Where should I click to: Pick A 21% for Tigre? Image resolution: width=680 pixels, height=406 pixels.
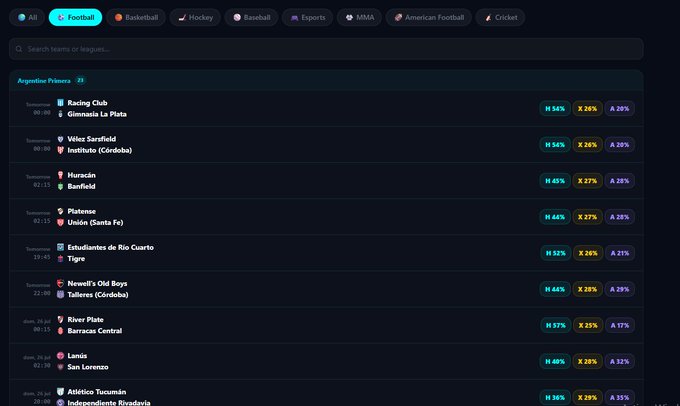point(620,253)
